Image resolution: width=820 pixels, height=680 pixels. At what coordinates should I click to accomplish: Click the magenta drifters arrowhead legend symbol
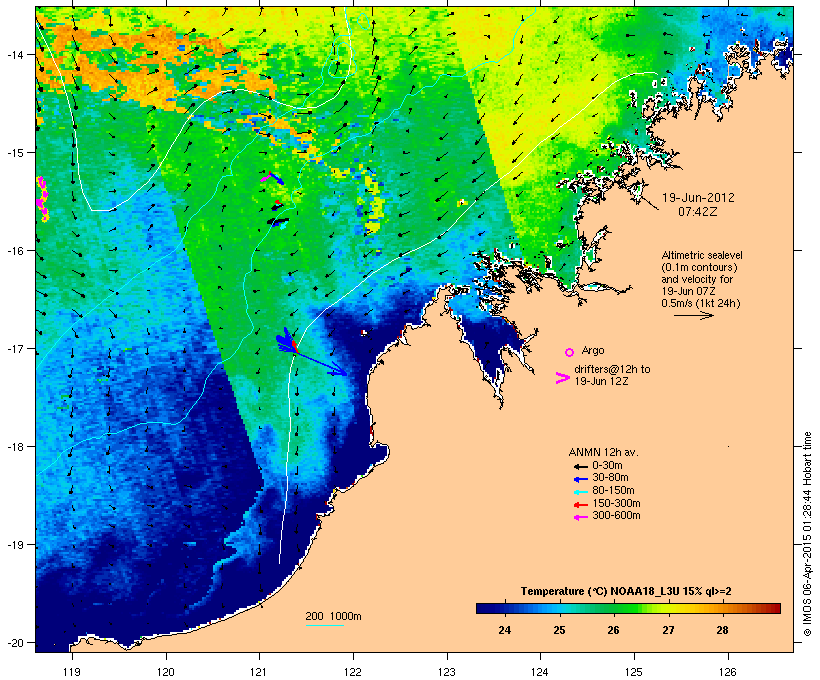pos(563,378)
